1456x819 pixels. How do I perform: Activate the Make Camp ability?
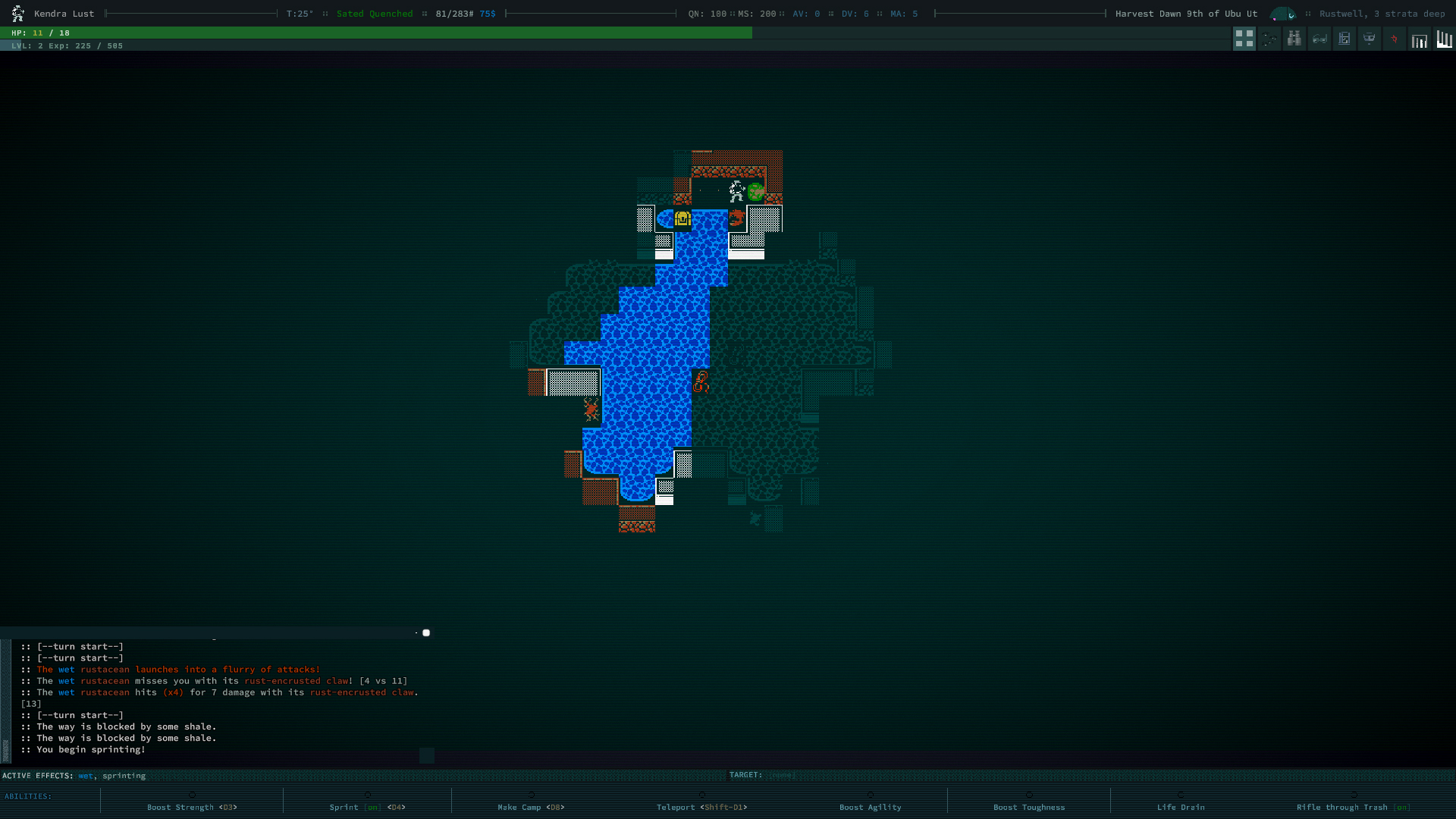(x=531, y=807)
